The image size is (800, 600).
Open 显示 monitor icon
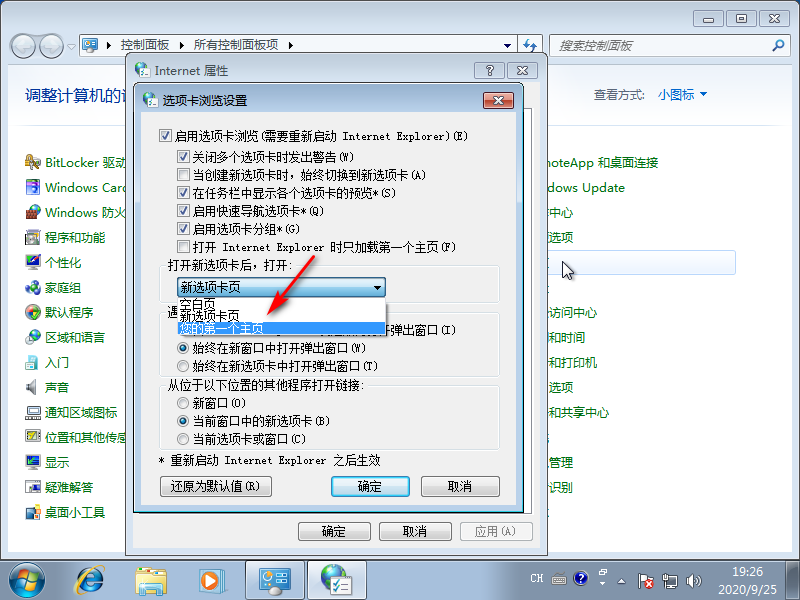(x=33, y=462)
